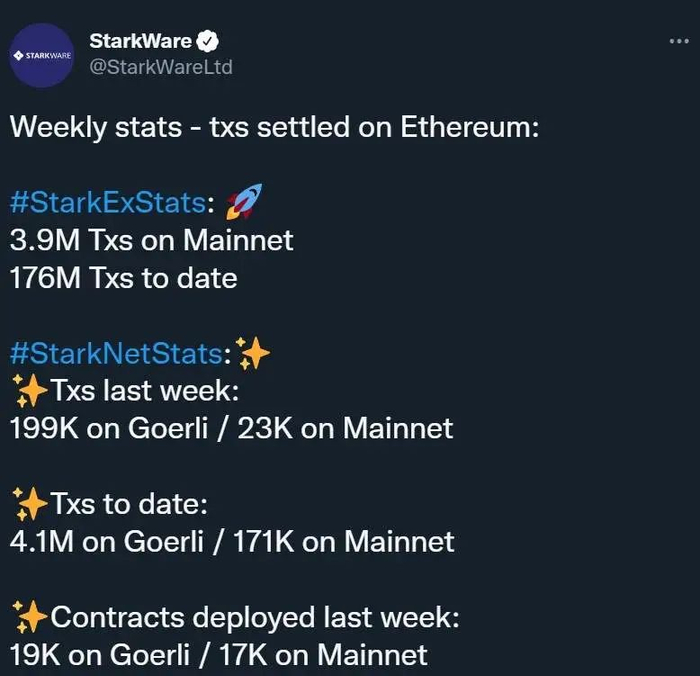Click the "3.9M Txs on Mainnet" line

[x=151, y=241]
